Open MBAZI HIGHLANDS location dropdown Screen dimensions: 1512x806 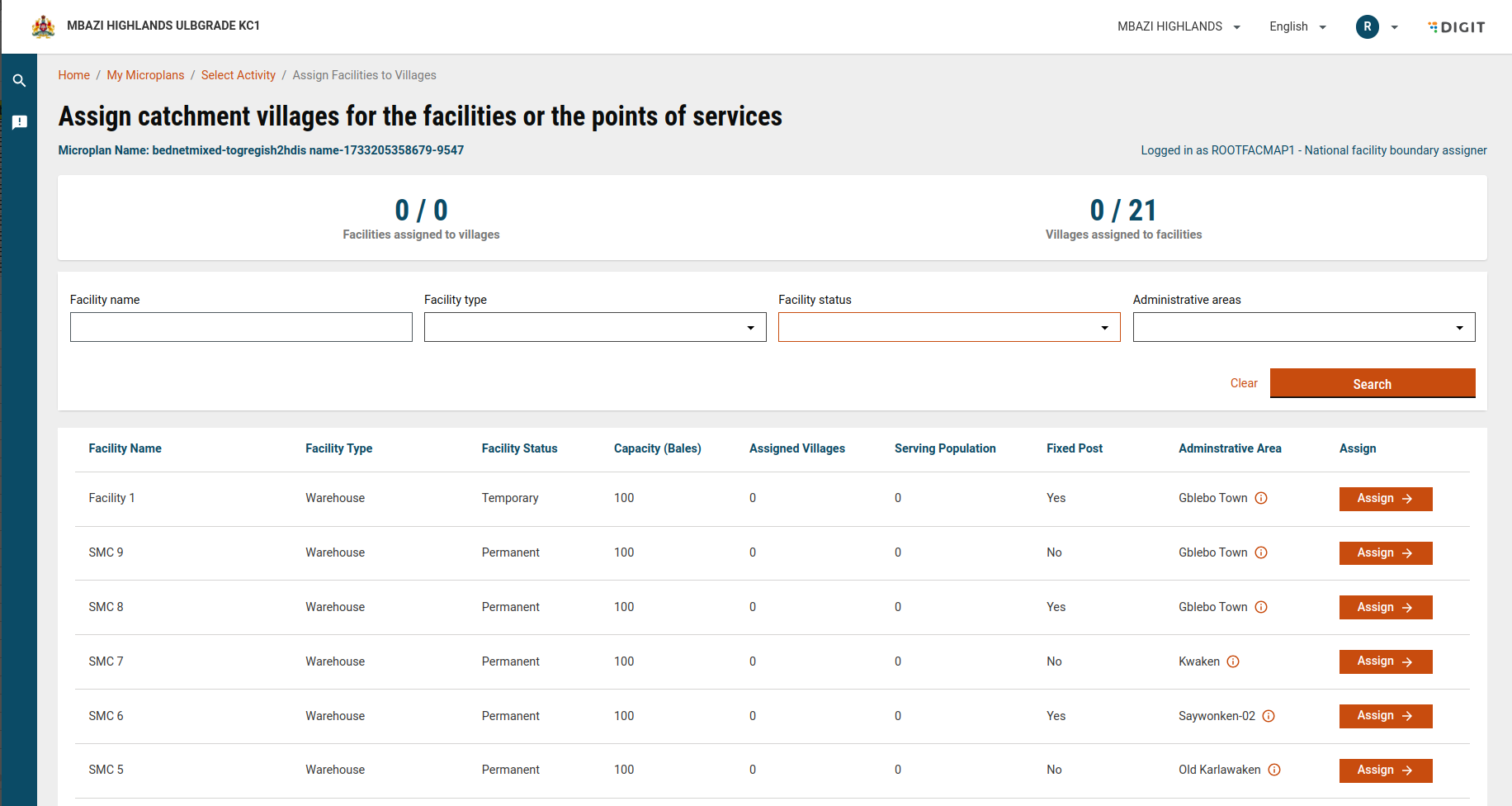(1179, 26)
